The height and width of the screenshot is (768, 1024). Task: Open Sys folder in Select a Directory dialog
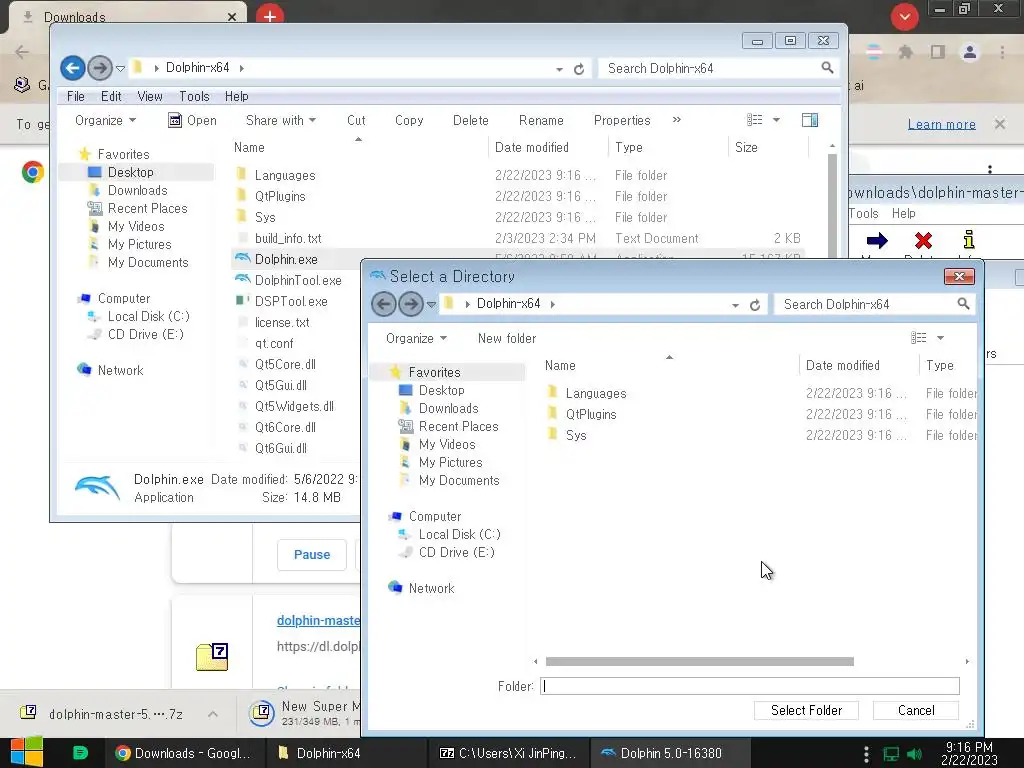tap(576, 435)
